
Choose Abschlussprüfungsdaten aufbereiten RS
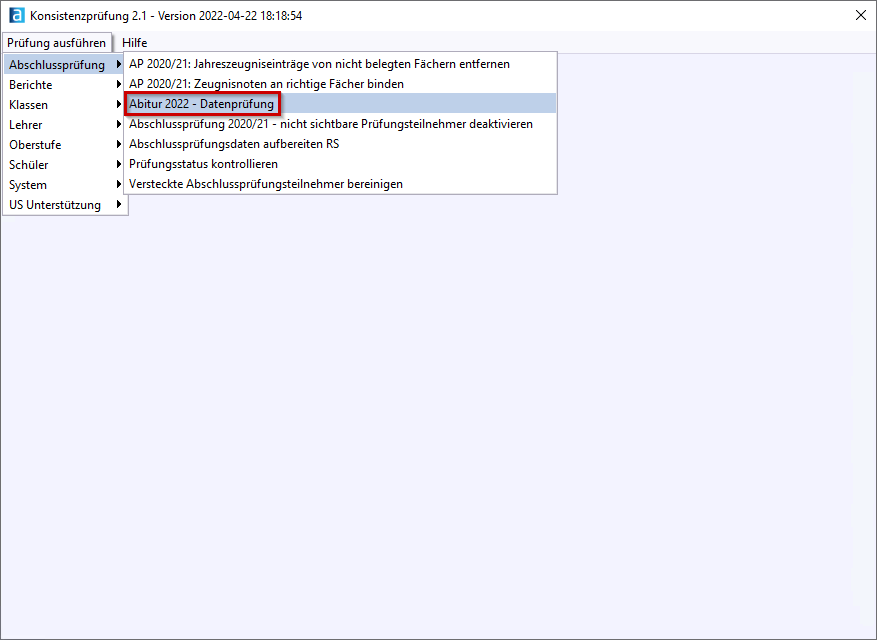tap(340, 144)
